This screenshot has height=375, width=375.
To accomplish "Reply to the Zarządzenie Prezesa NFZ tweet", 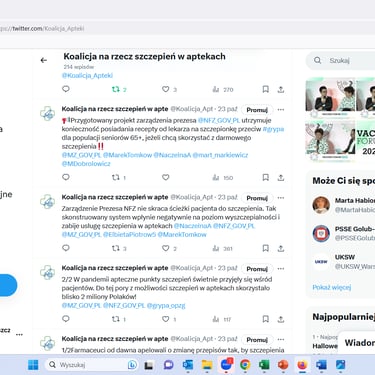I will point(66,248).
